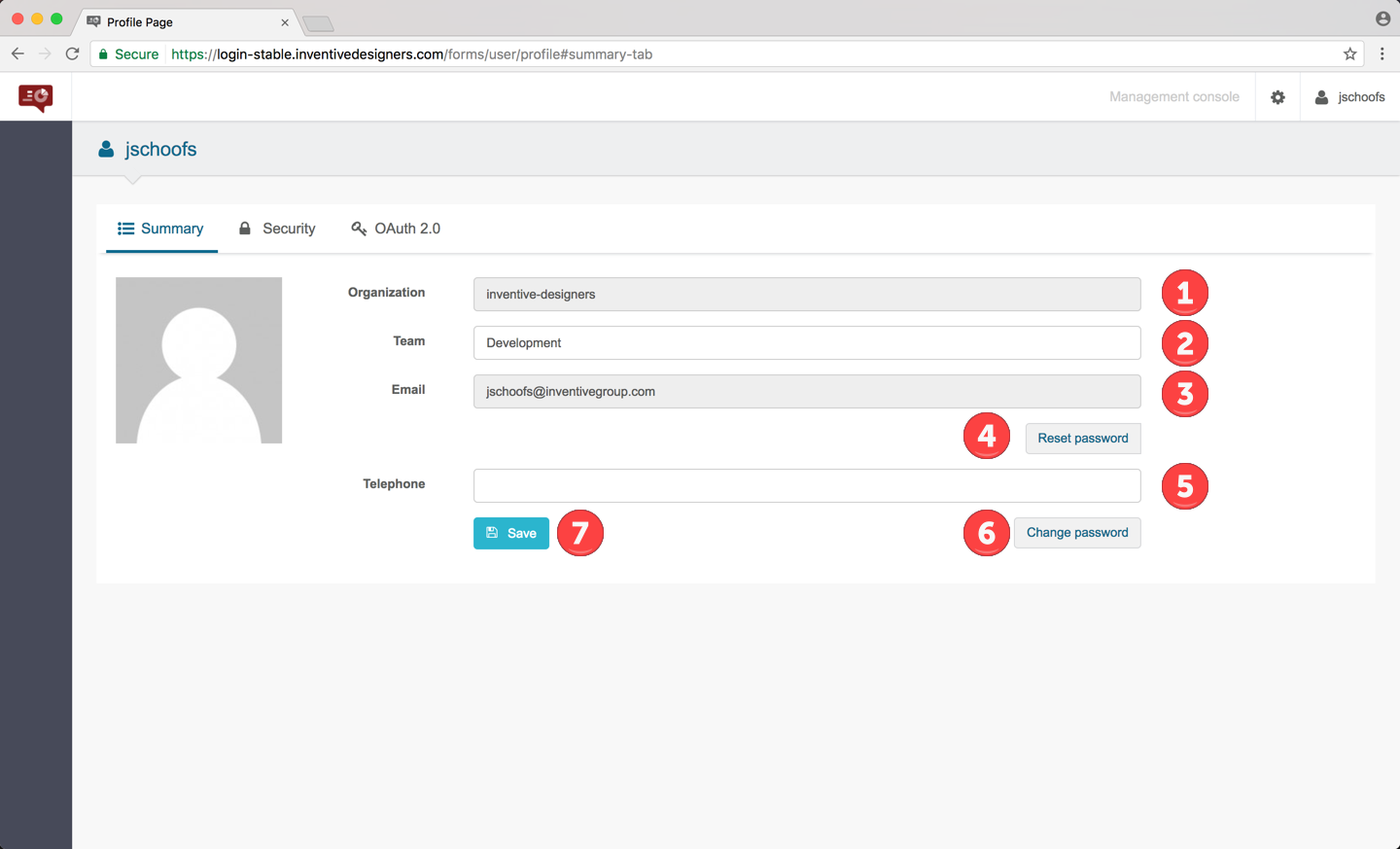Close the Profile Page browser tab
The height and width of the screenshot is (849, 1400).
pos(285,22)
